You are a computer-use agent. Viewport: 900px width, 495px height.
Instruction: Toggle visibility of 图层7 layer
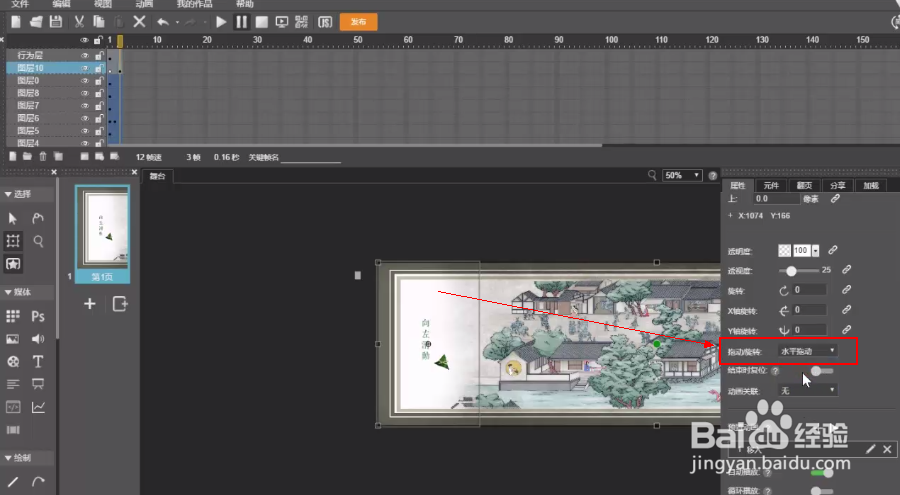85,106
